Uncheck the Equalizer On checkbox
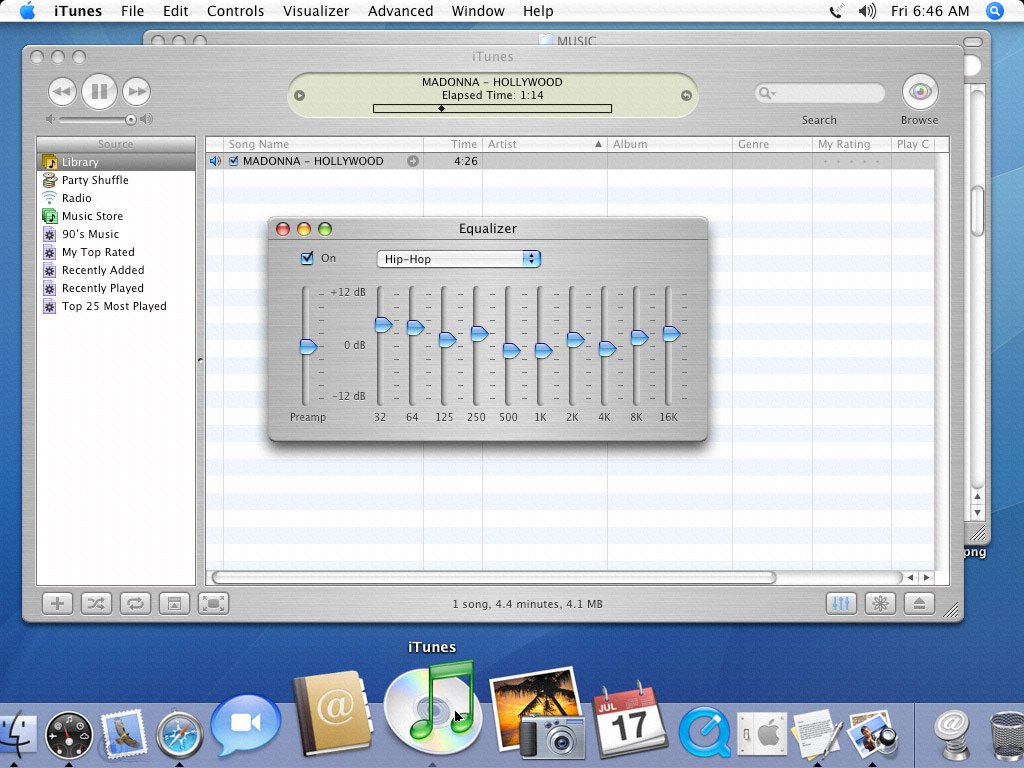Image resolution: width=1024 pixels, height=768 pixels. tap(307, 259)
